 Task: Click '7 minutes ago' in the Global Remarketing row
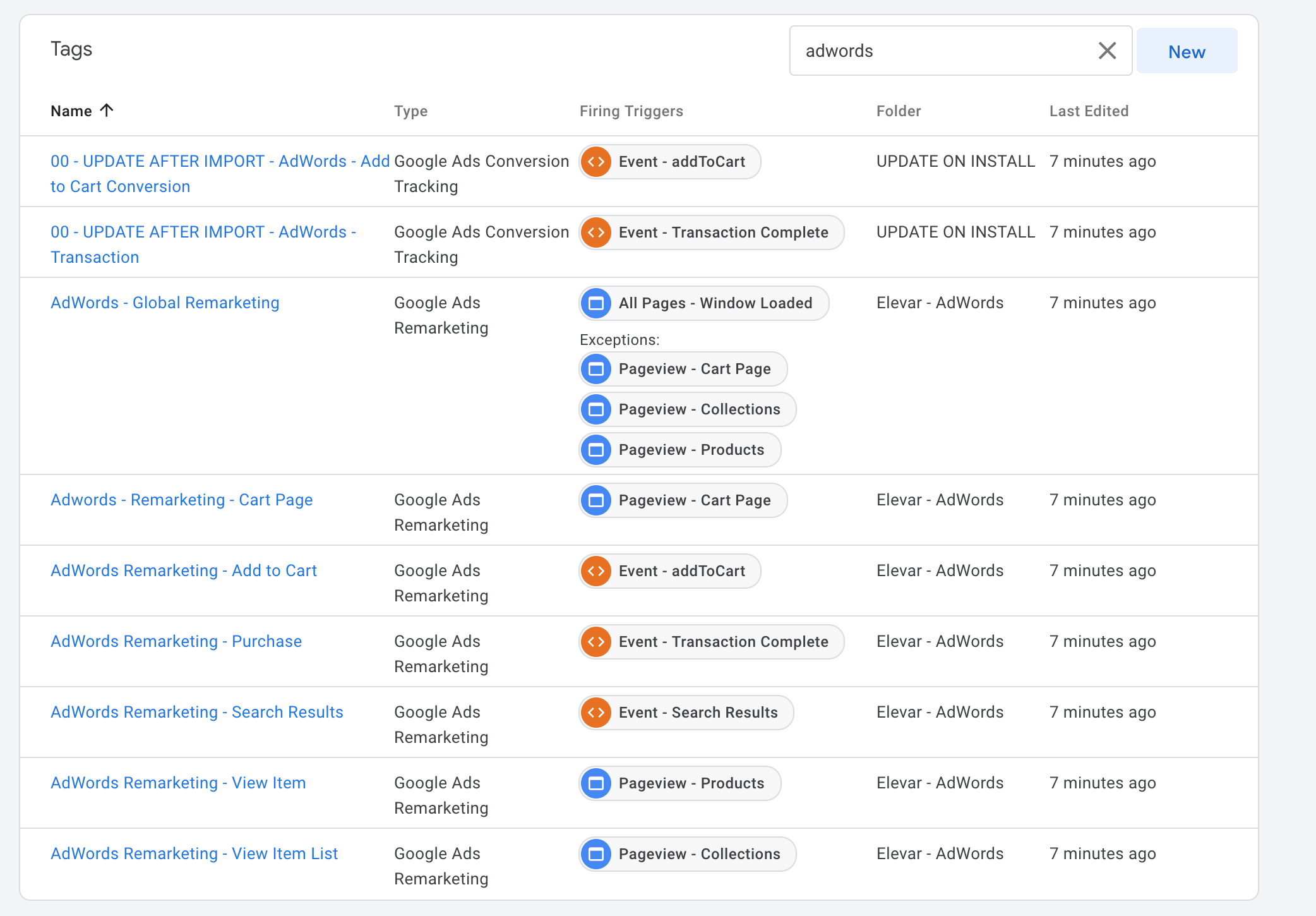1103,303
